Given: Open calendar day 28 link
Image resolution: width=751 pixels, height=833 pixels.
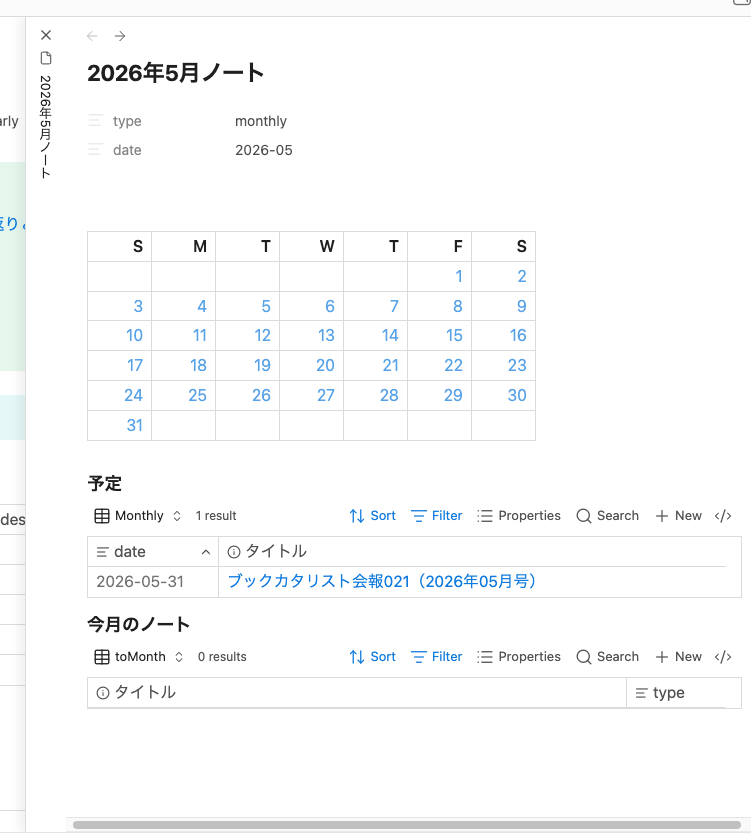Looking at the screenshot, I should pyautogui.click(x=389, y=395).
